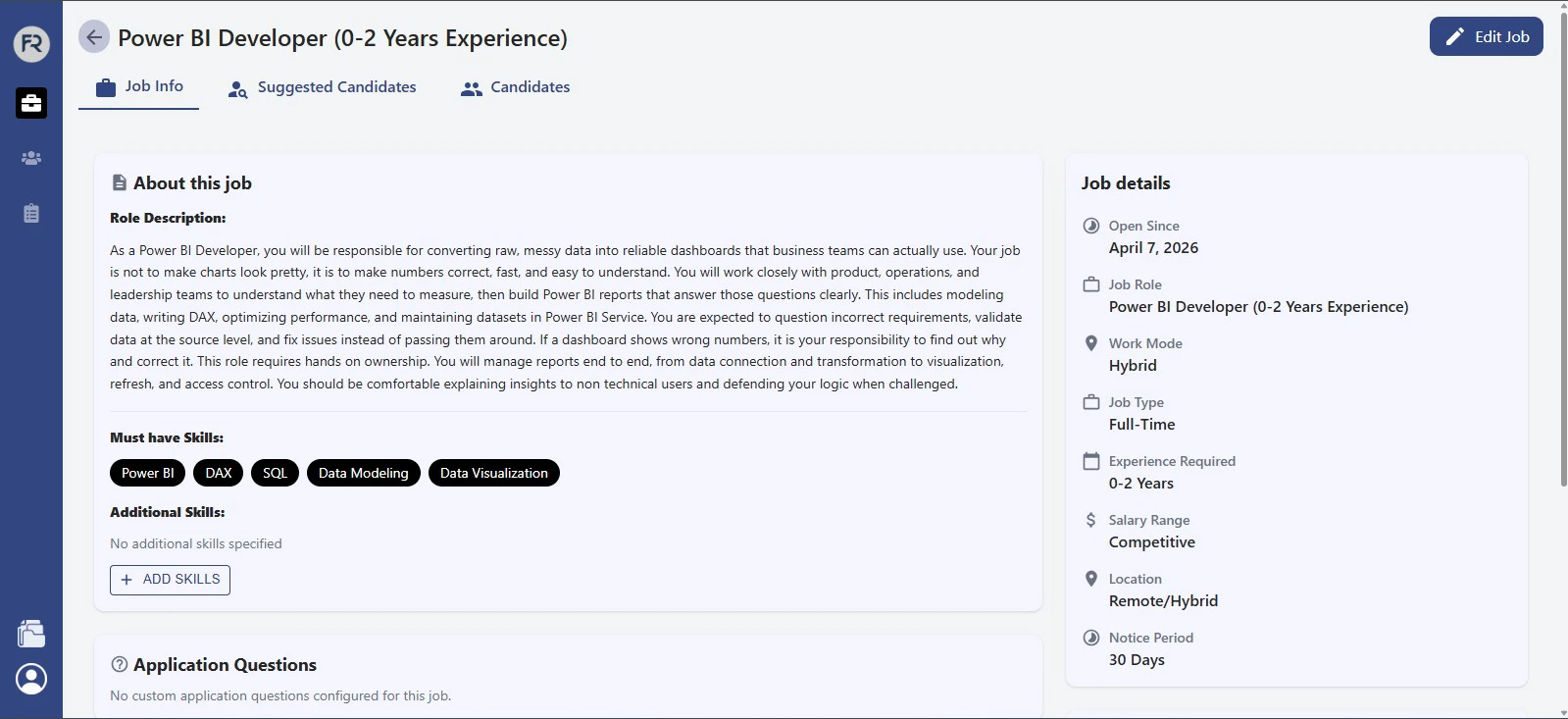This screenshot has width=1568, height=719.
Task: Click the document icon beside About this job
Action: (x=120, y=182)
